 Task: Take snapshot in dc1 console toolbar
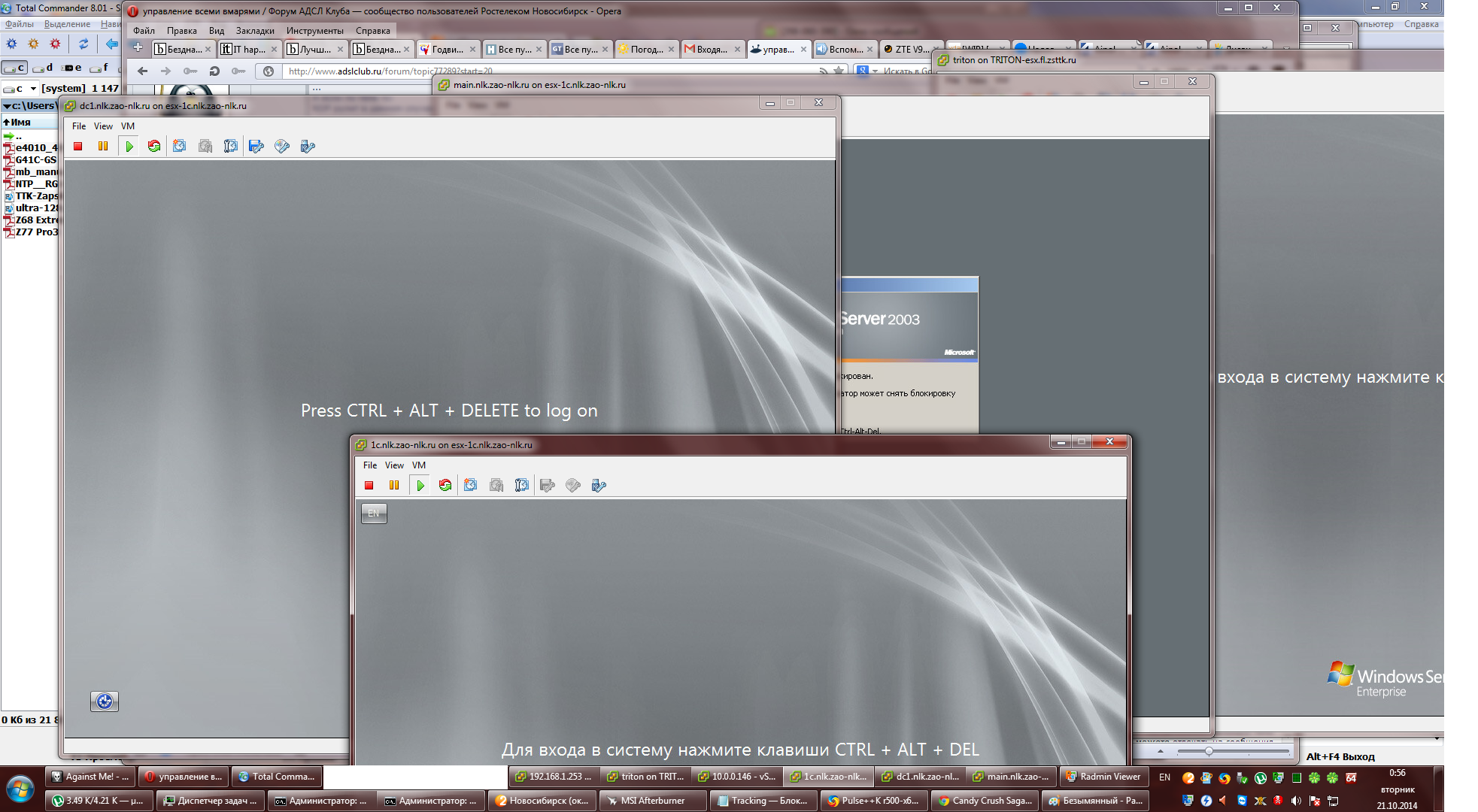(179, 146)
